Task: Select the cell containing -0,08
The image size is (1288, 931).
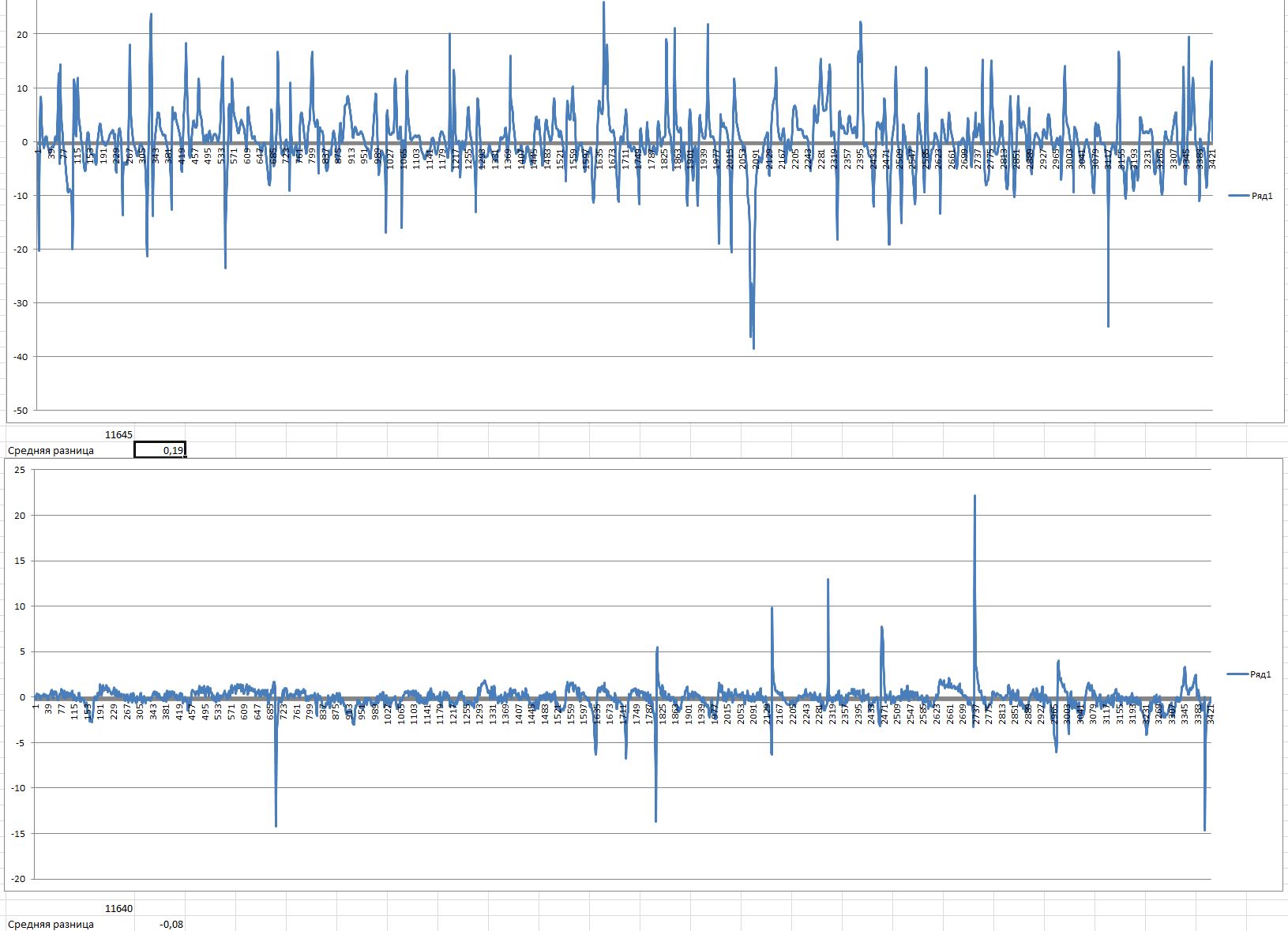Action: 160,924
